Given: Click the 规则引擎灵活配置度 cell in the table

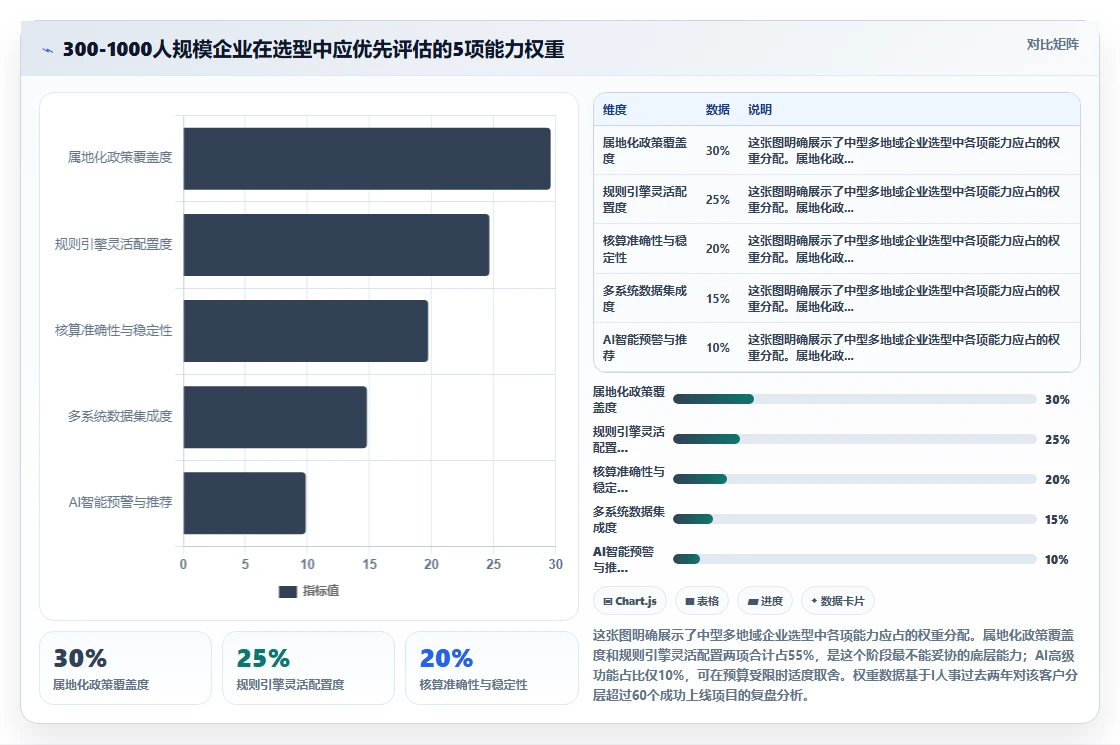Looking at the screenshot, I should pos(645,200).
